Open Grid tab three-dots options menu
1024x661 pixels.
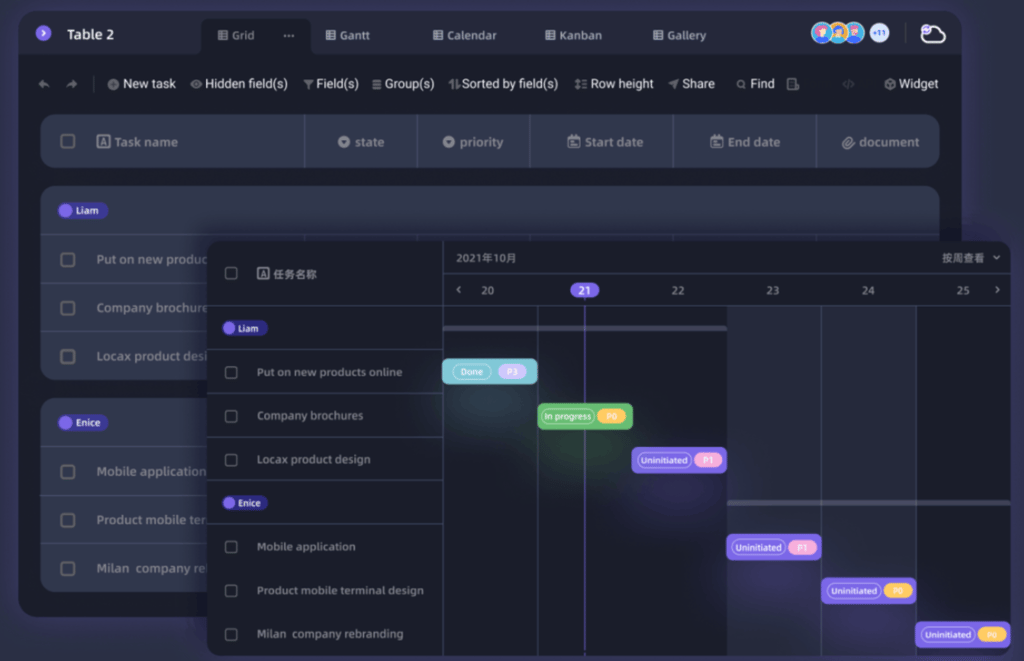[289, 36]
